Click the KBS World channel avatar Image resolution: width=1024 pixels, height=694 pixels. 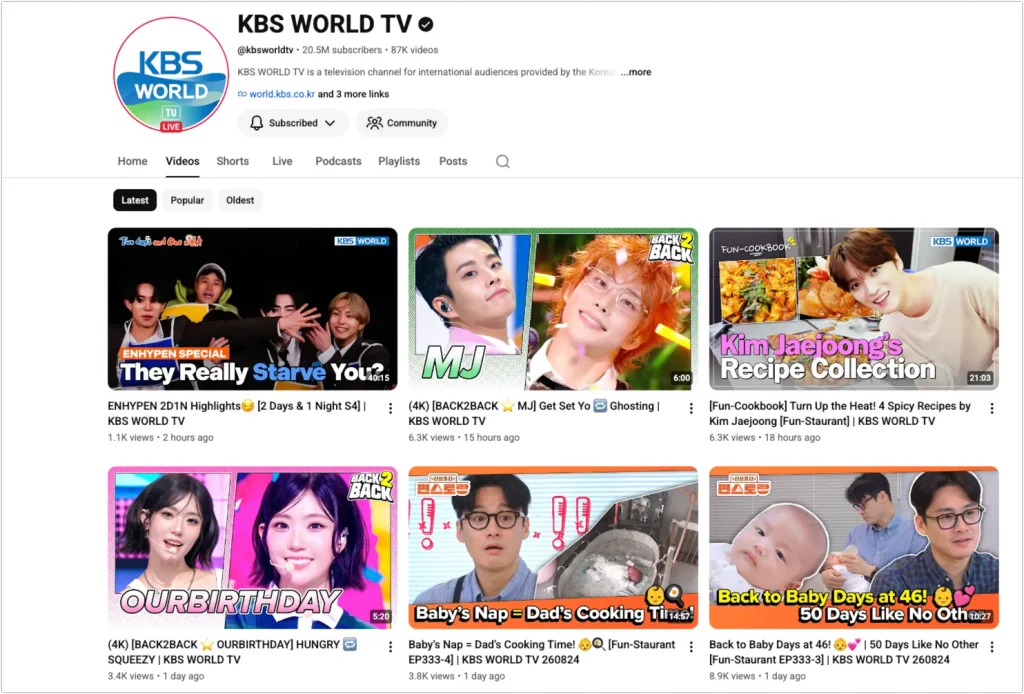click(171, 74)
